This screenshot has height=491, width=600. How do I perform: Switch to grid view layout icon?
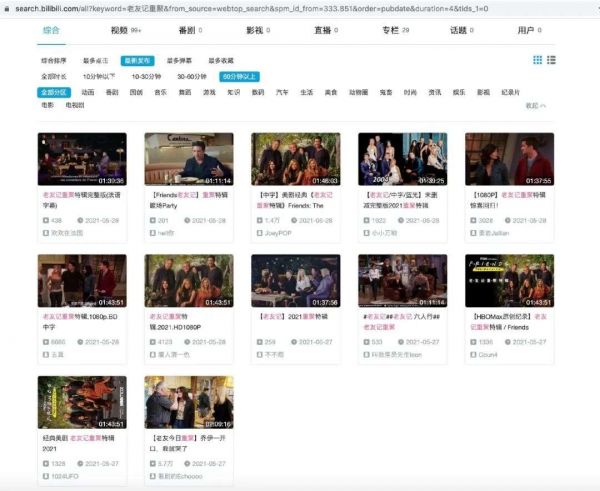(537, 60)
